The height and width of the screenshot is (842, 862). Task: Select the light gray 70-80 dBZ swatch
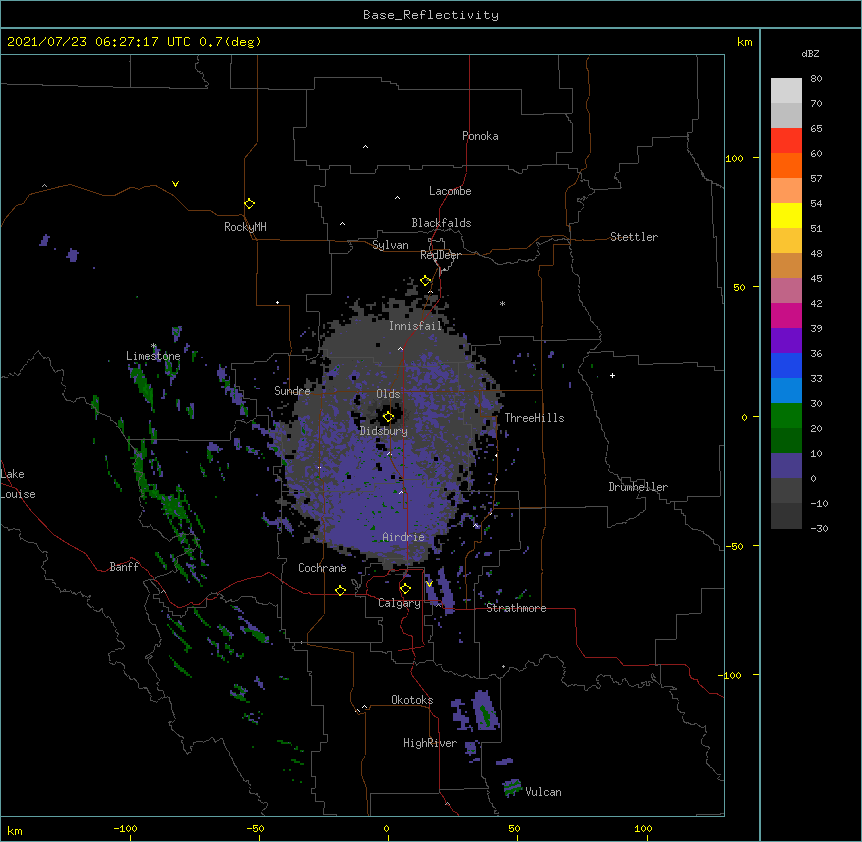[x=786, y=90]
